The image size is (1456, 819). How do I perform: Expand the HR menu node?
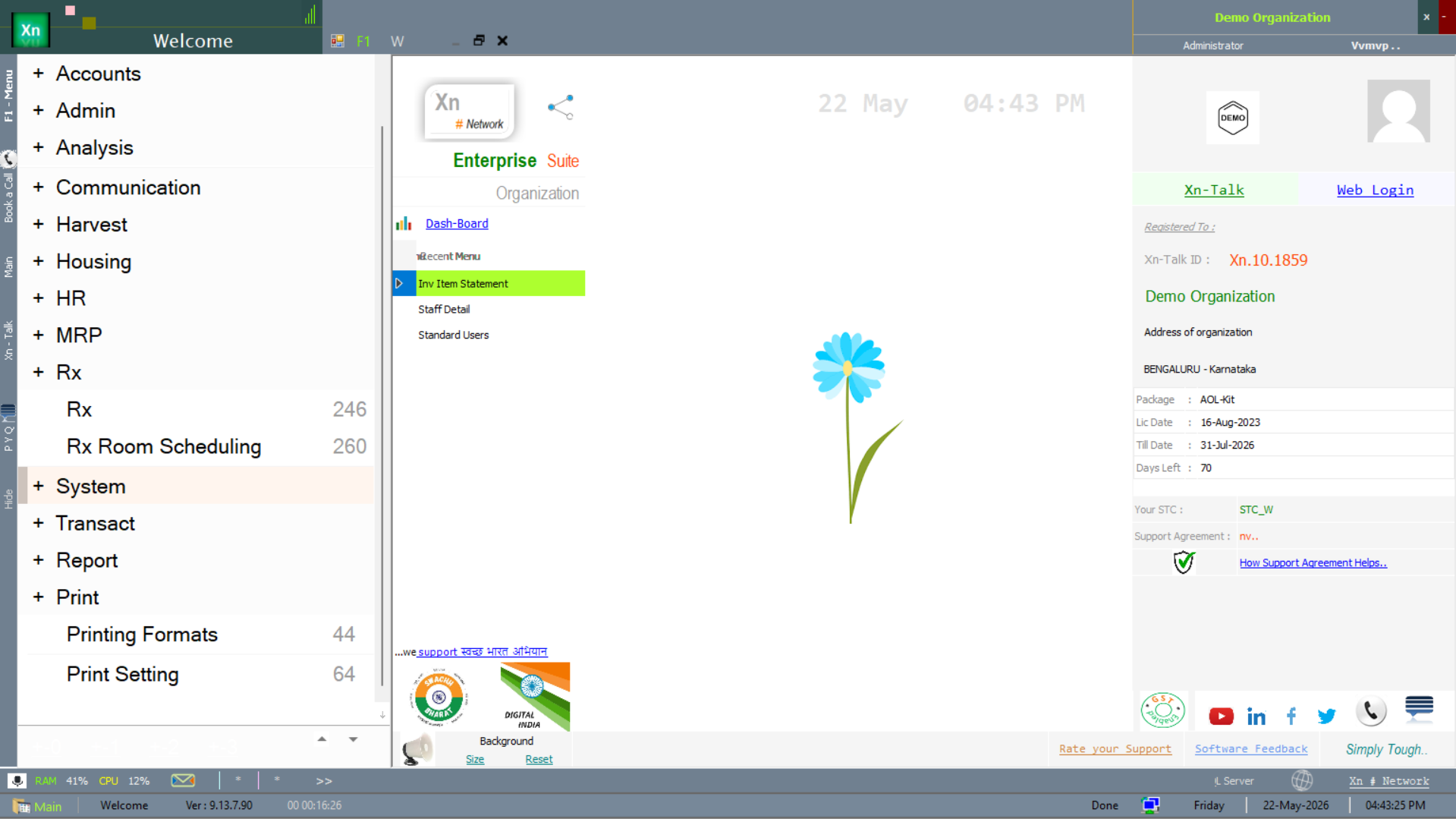(39, 298)
